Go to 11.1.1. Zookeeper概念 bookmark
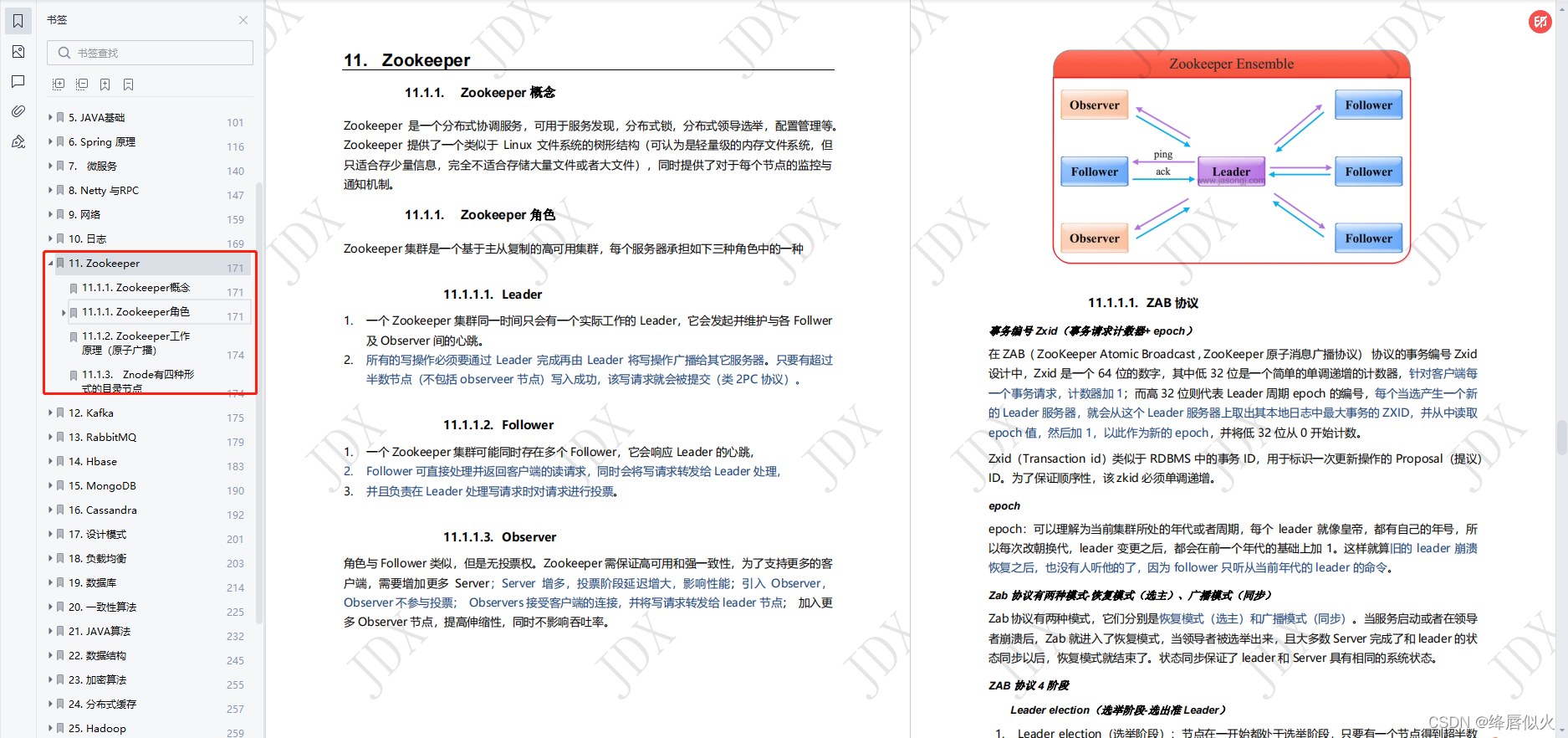Viewport: 1568px width, 738px height. click(135, 287)
